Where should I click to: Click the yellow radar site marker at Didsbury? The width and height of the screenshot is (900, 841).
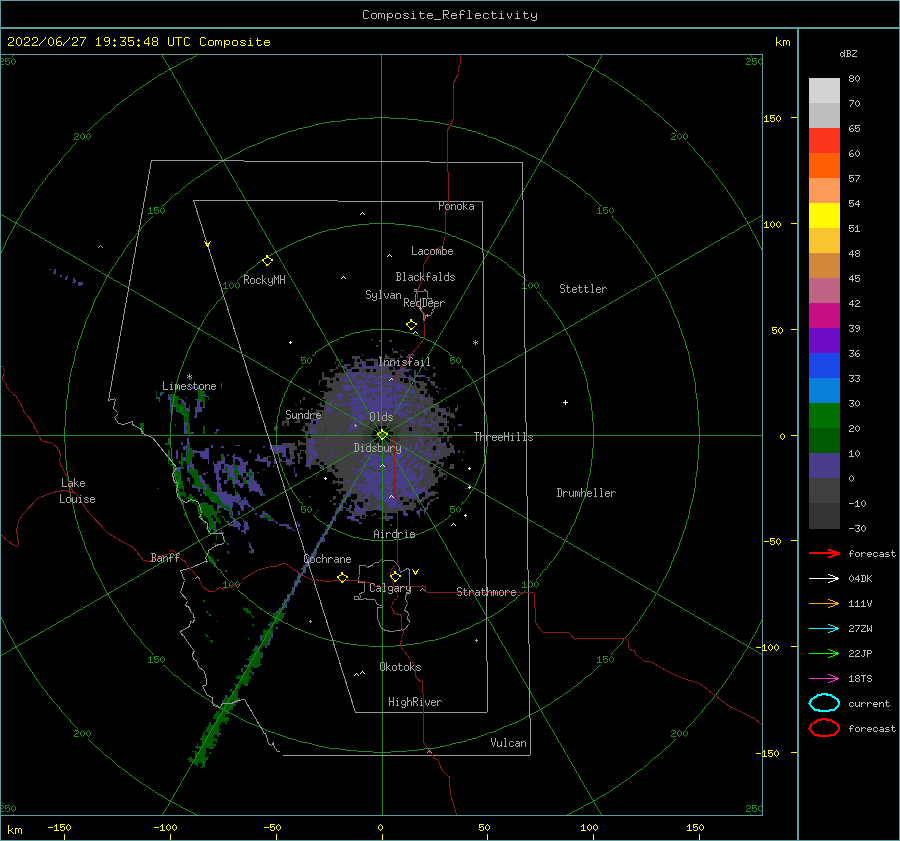[x=382, y=435]
